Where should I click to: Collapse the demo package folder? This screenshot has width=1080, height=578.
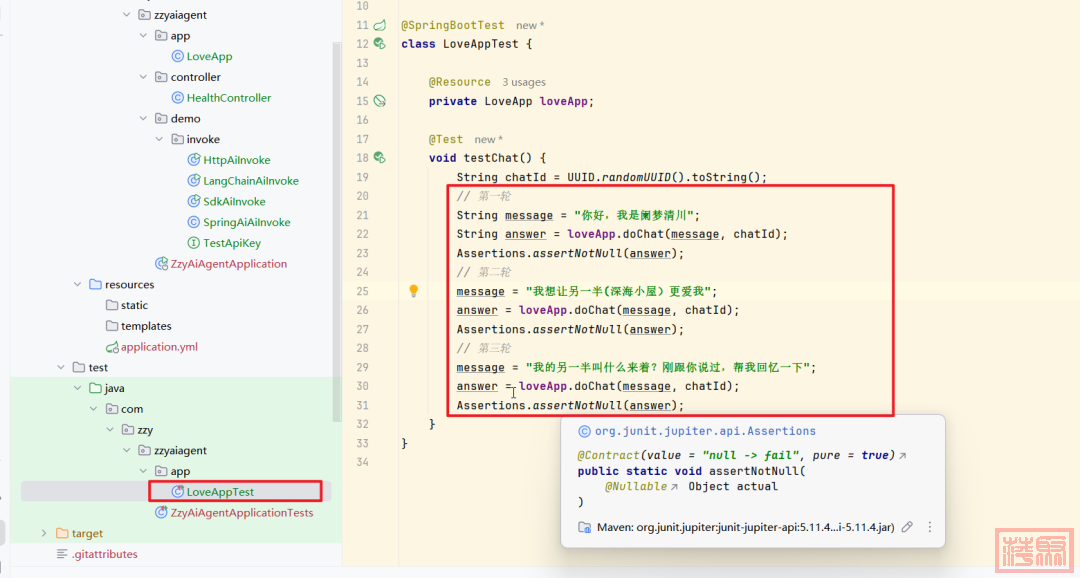click(145, 118)
